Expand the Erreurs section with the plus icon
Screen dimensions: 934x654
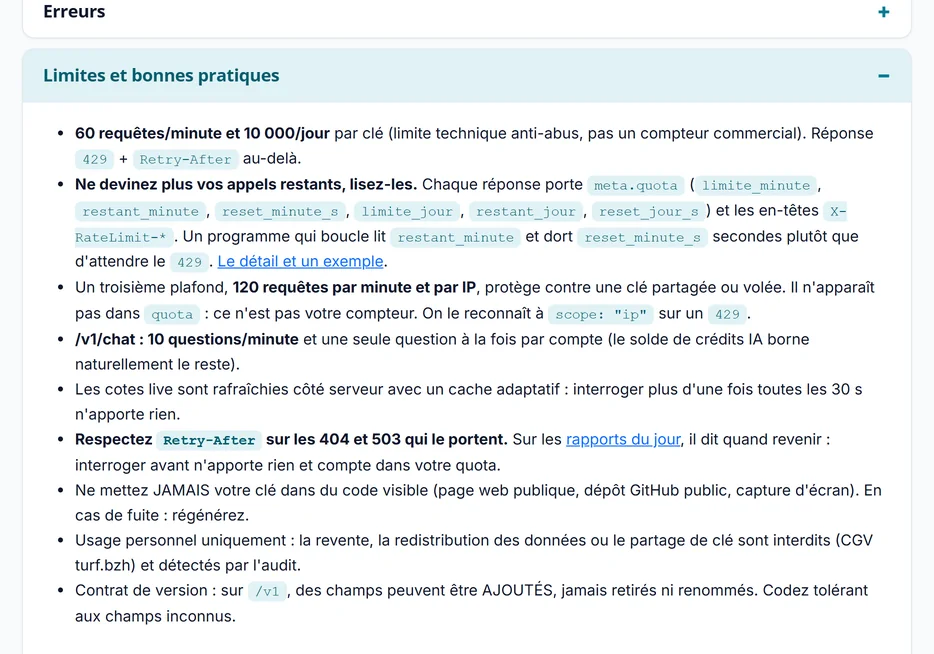pos(883,12)
